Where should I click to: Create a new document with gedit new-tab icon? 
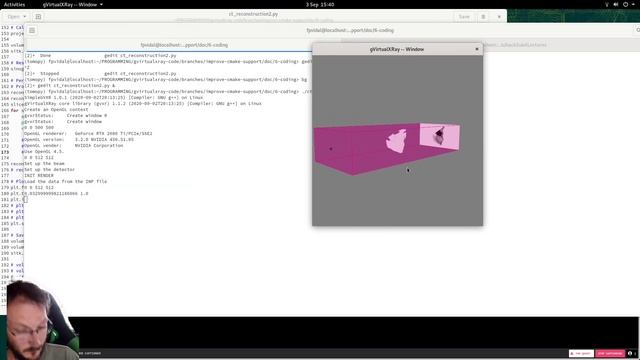(38, 17)
